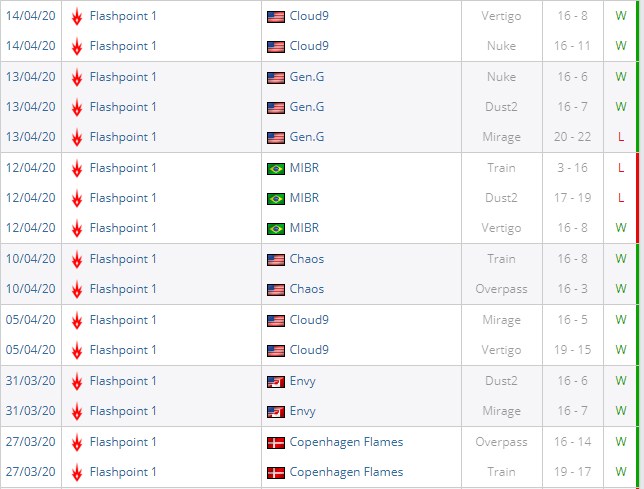Screen dimensions: 644x489
Task: Open Flashpoint 1 link in Cloud9 16 - 5 row
Action: [x=123, y=320]
